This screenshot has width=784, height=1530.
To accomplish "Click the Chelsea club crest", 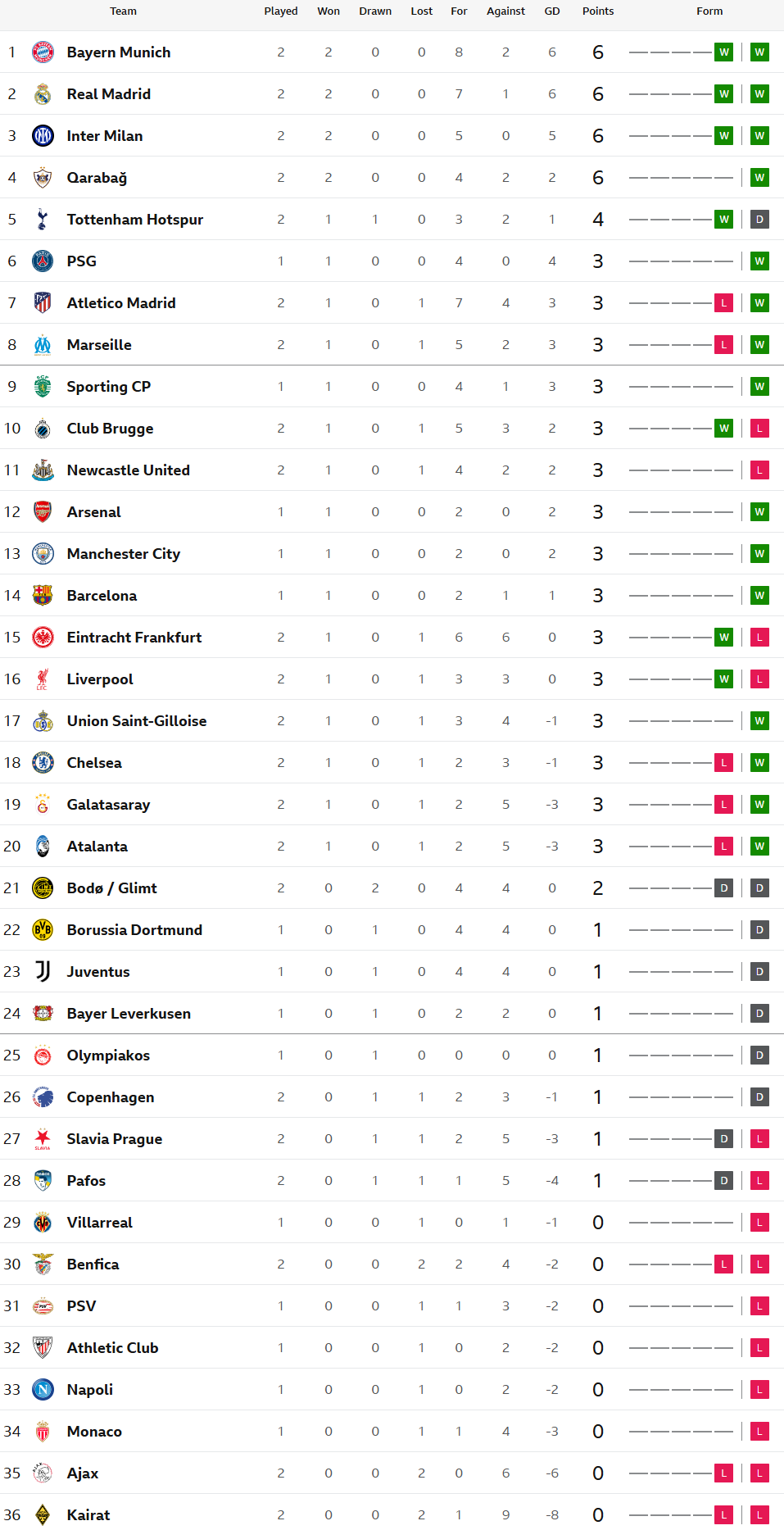I will coord(43,763).
